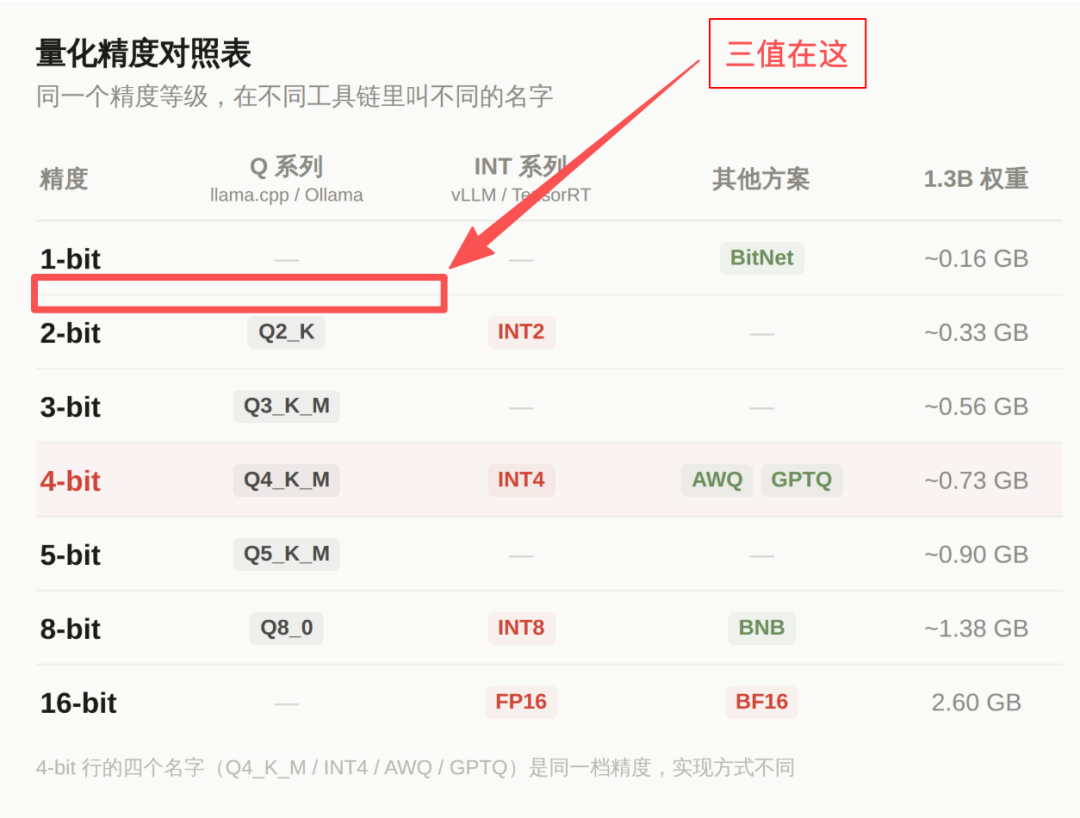Viewport: 1080px width, 818px height.
Task: Click the "Q3_K_M" badge
Action: [287, 406]
